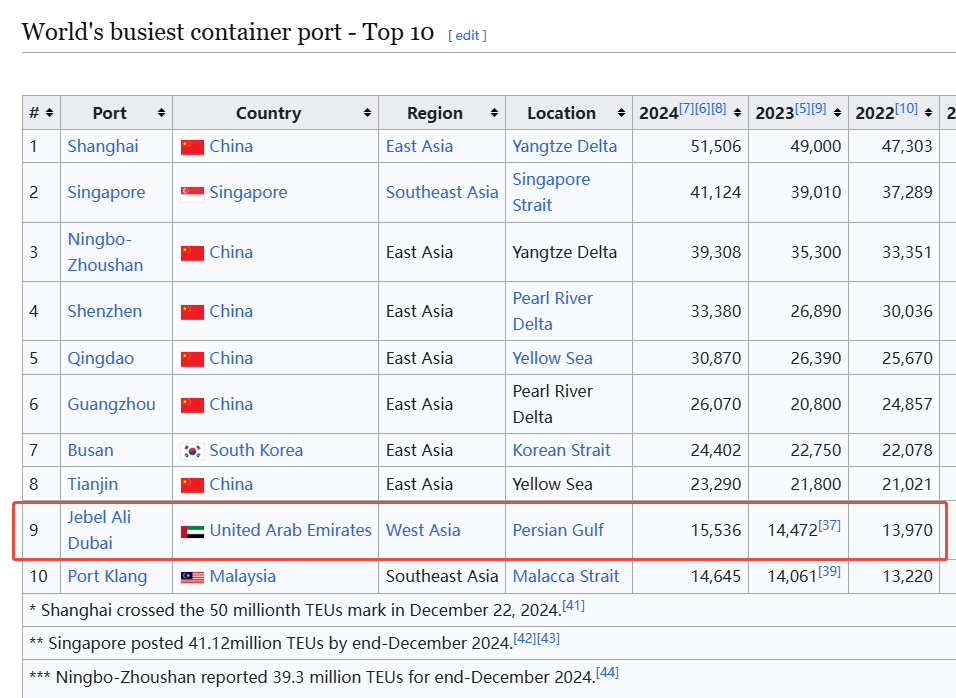Viewport: 956px width, 698px height.
Task: Sort by the Location column header
Action: [622, 113]
